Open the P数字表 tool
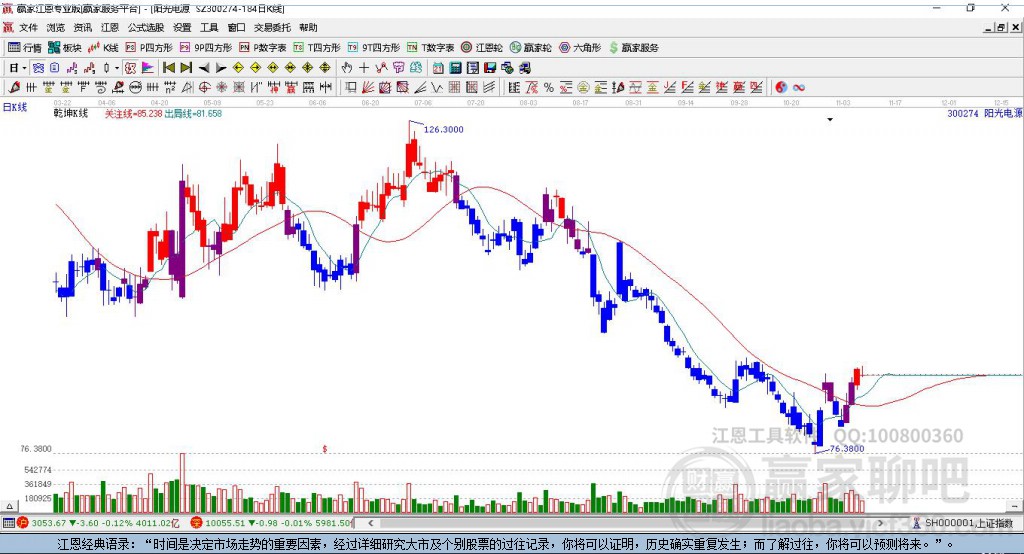1024x554 pixels. [x=263, y=48]
